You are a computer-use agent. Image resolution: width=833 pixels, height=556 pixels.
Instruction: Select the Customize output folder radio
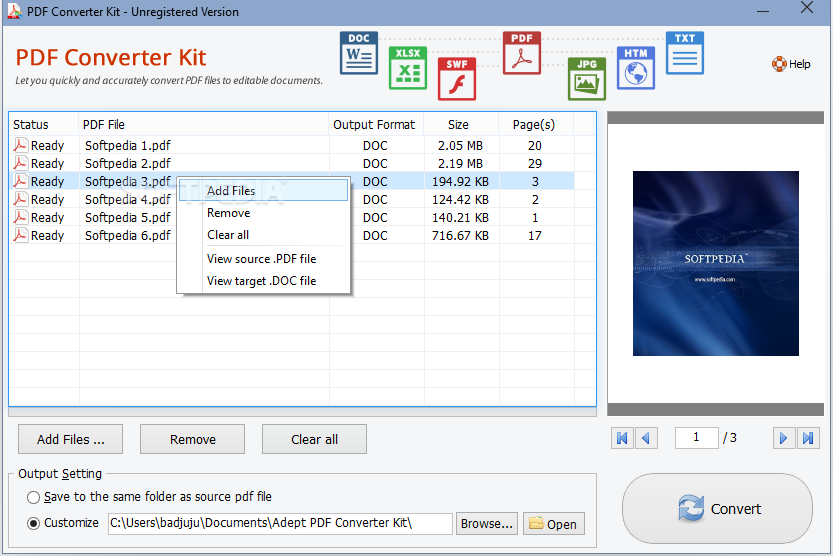[33, 524]
